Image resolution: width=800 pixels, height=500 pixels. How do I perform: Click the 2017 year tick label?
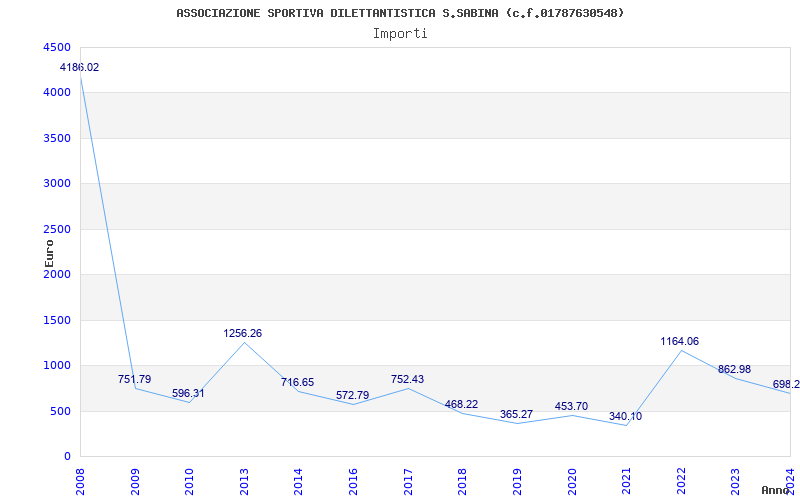coord(408,482)
